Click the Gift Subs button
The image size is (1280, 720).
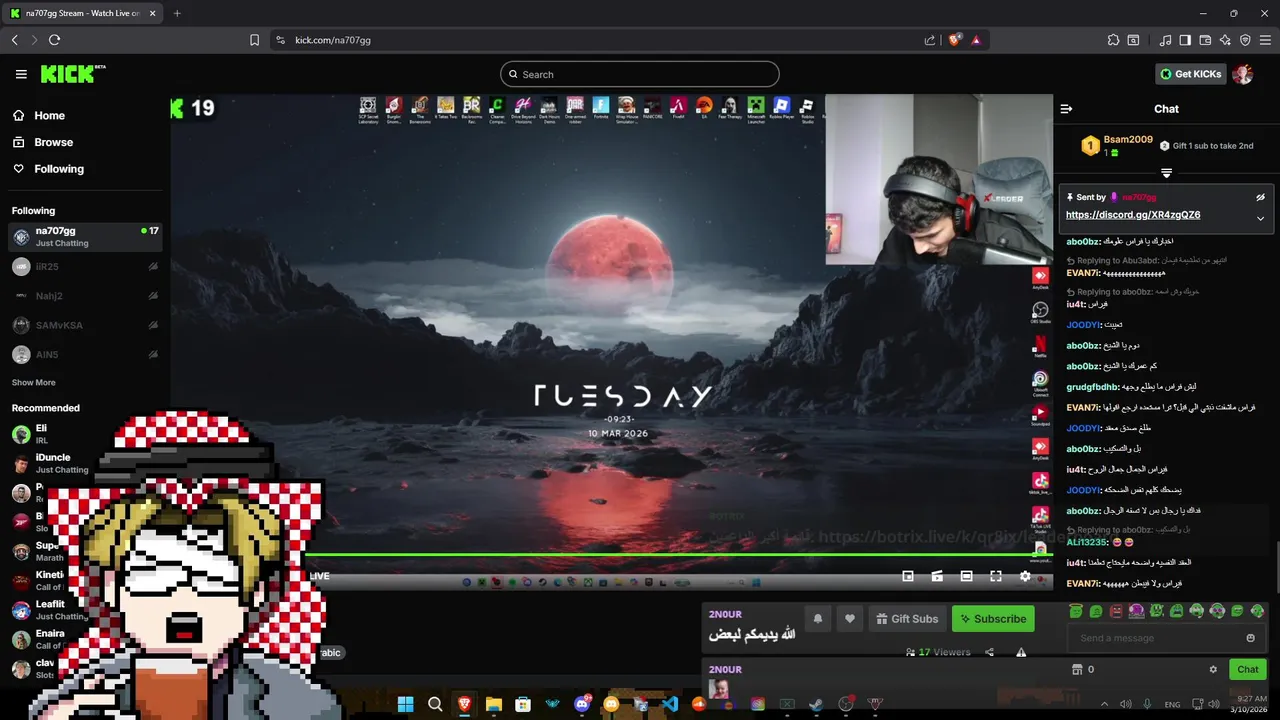907,619
